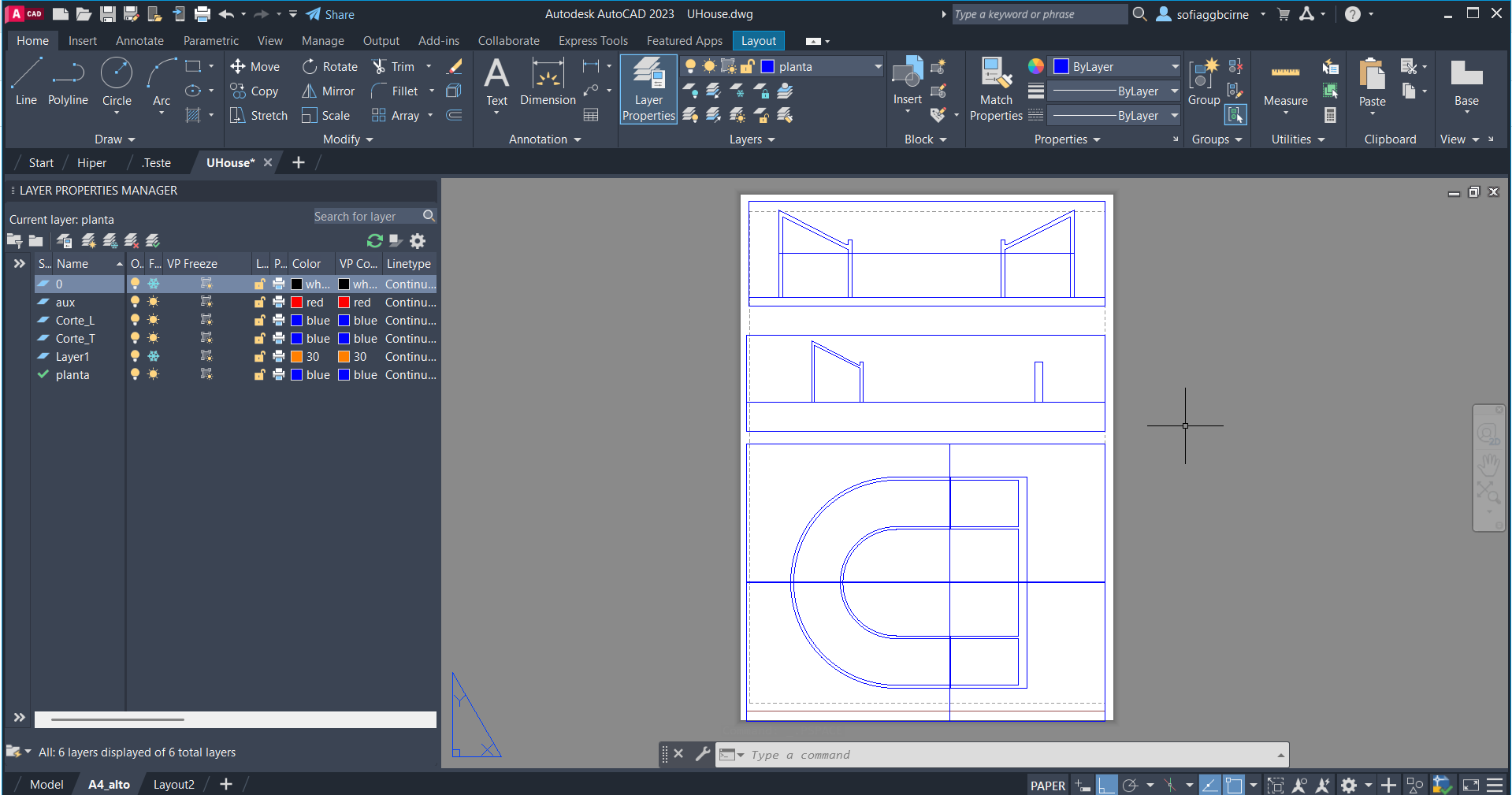Click the Mirror tool icon
Screen dimensions: 1512x795
[x=310, y=91]
